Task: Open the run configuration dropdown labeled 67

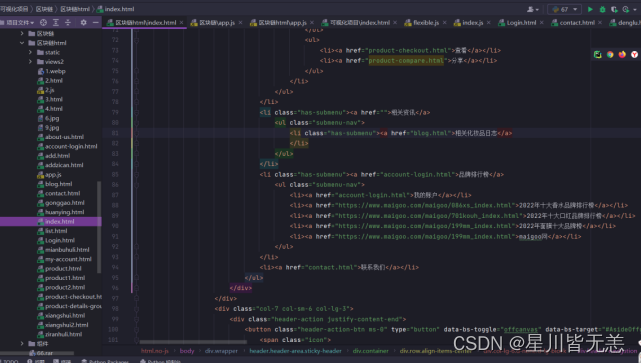Action: [564, 9]
